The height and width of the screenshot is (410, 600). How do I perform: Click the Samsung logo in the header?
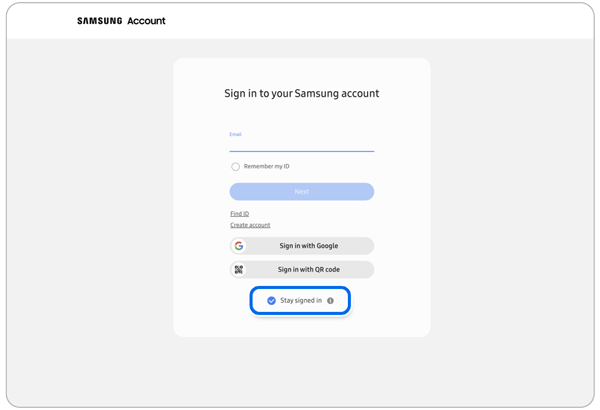(x=97, y=21)
